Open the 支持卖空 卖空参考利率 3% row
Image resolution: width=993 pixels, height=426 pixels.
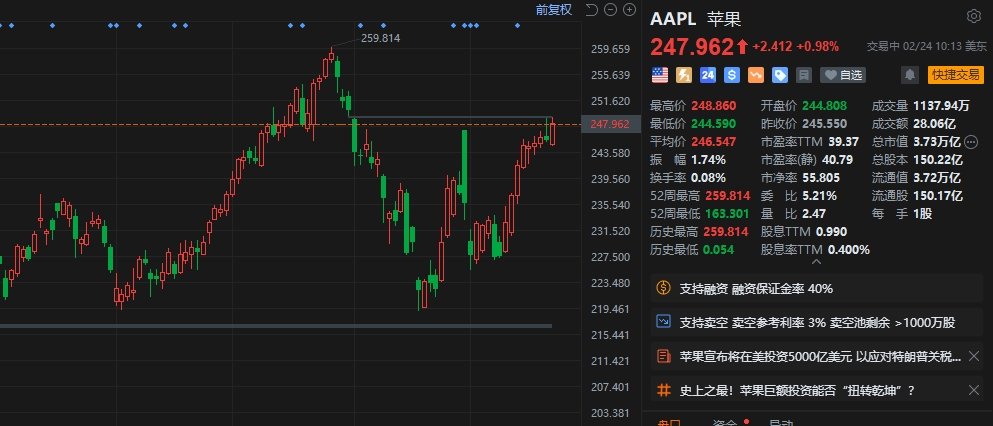pos(817,322)
